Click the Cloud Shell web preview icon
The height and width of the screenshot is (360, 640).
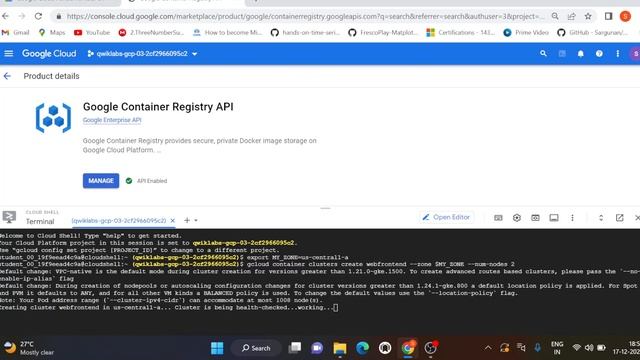pyautogui.click(x=535, y=218)
